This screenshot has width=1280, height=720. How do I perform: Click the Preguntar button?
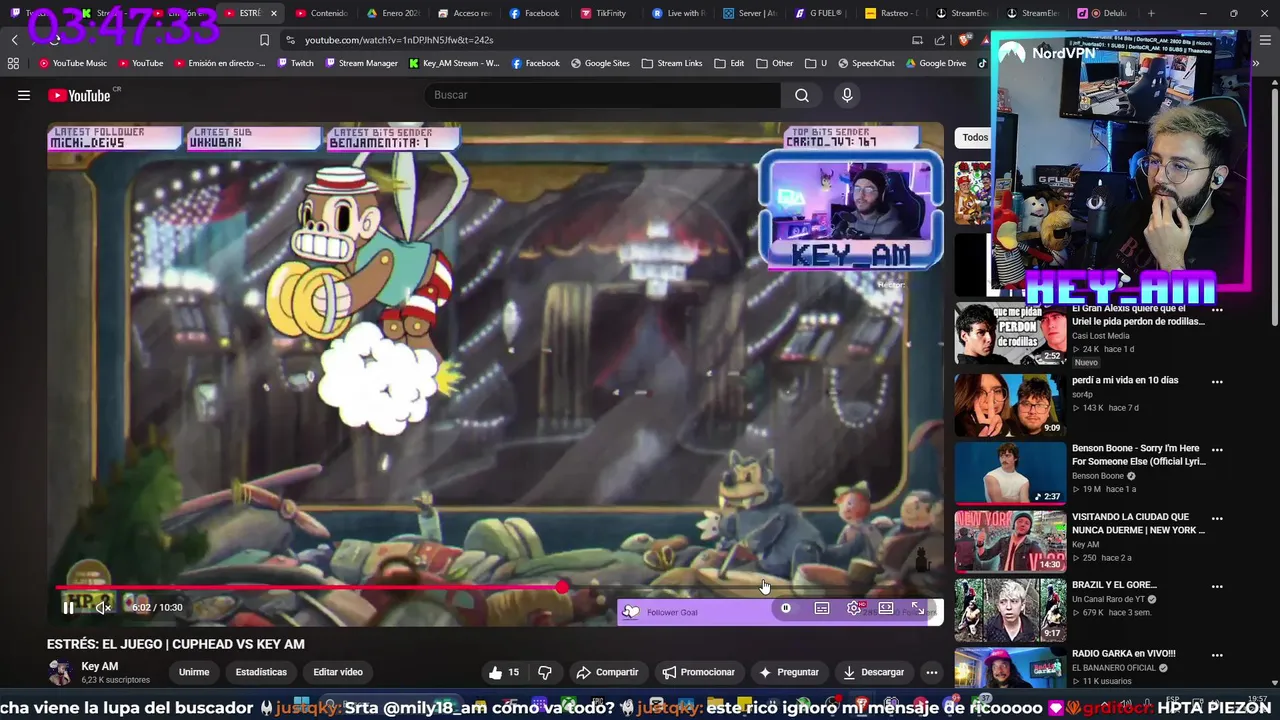[x=789, y=672]
